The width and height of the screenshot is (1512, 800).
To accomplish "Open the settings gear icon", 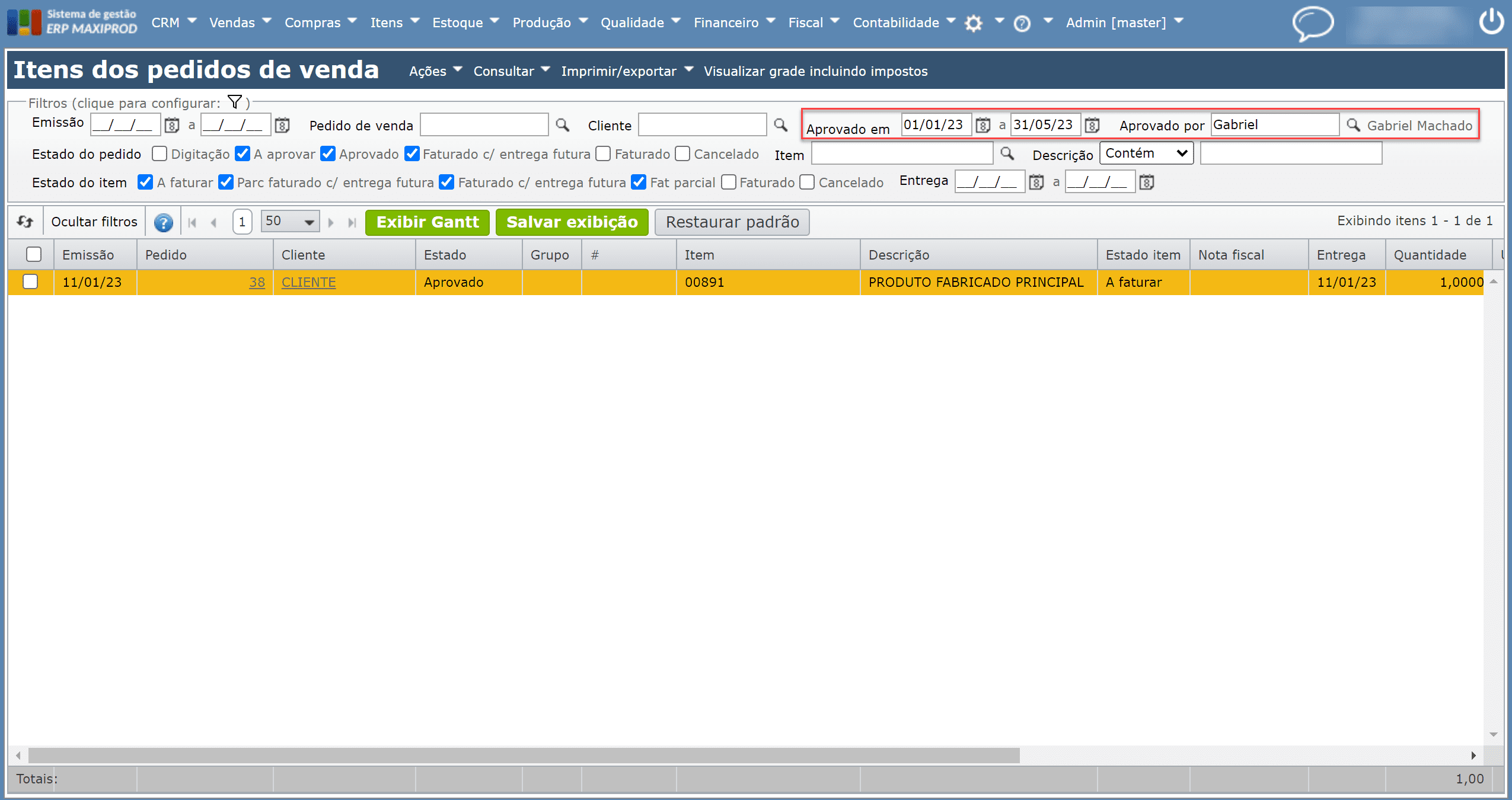I will point(973,24).
